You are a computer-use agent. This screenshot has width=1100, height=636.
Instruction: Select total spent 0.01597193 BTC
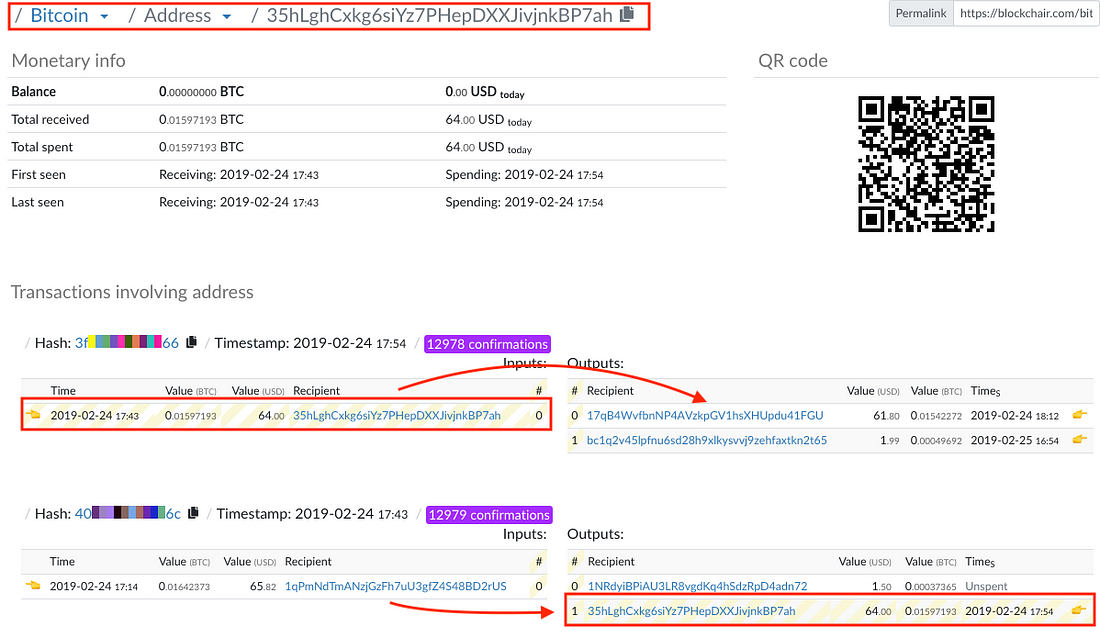pos(201,147)
